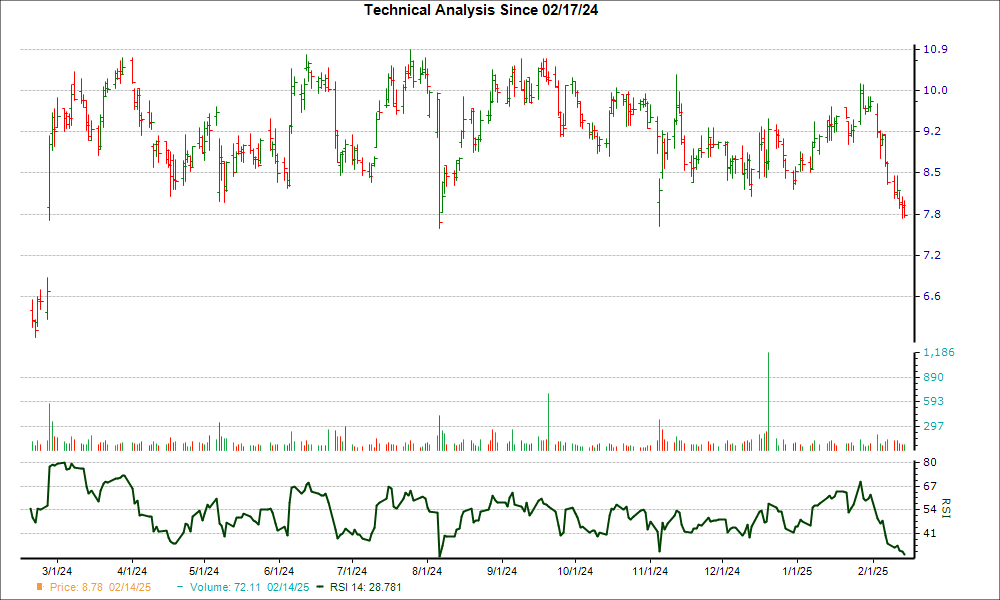Click the 890 volume axis label

tap(934, 377)
